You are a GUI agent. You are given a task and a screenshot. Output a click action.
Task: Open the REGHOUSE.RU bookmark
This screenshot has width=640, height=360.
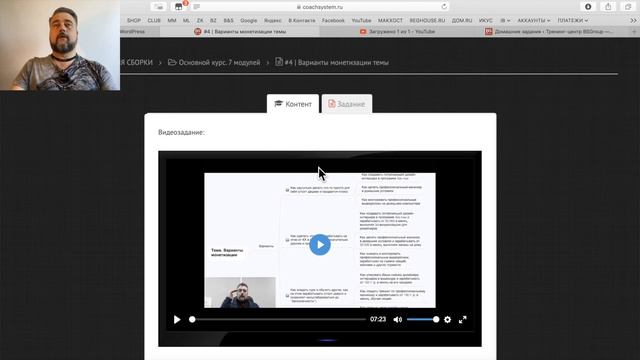[427, 20]
